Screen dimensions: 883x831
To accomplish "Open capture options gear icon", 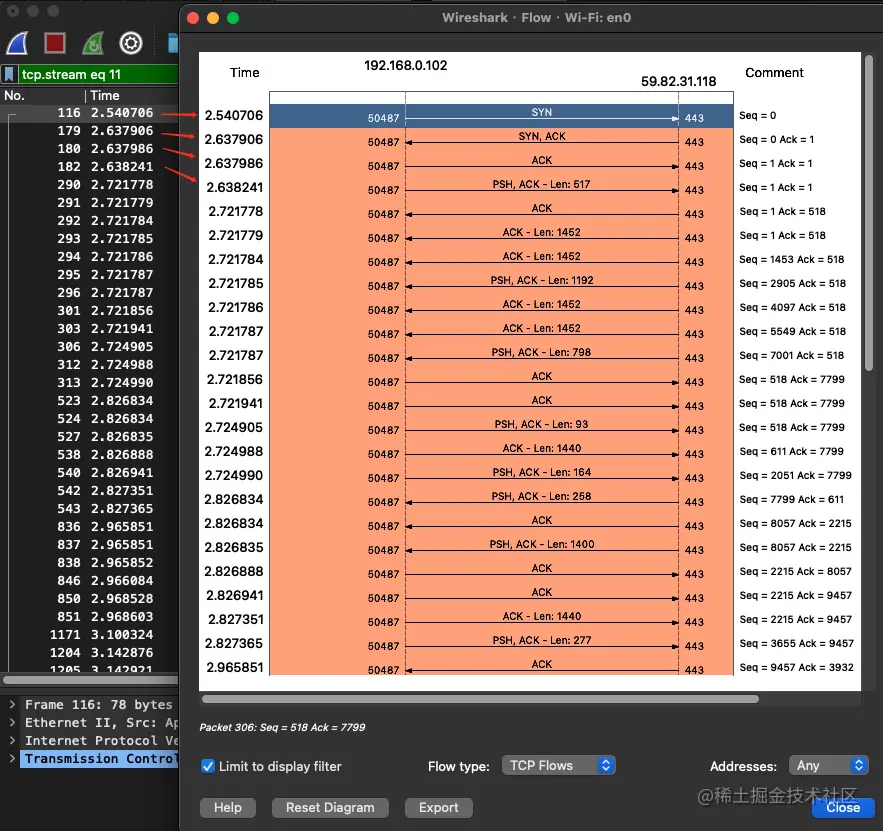I will click(131, 43).
